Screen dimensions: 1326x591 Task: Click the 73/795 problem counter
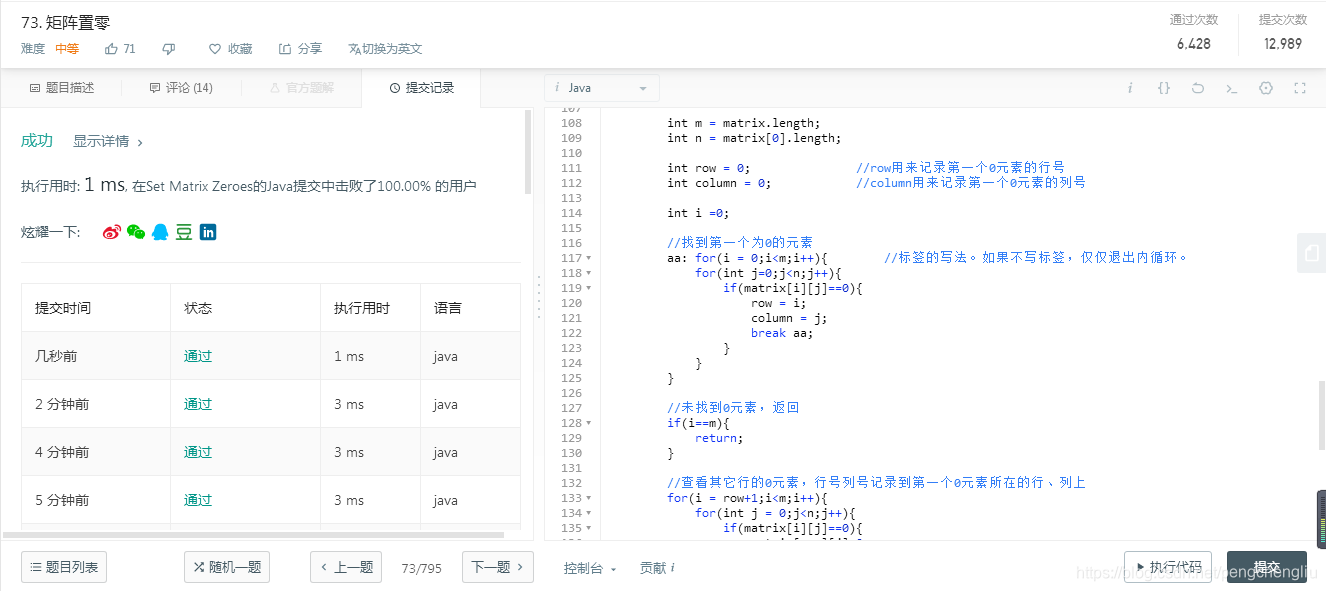tap(421, 567)
